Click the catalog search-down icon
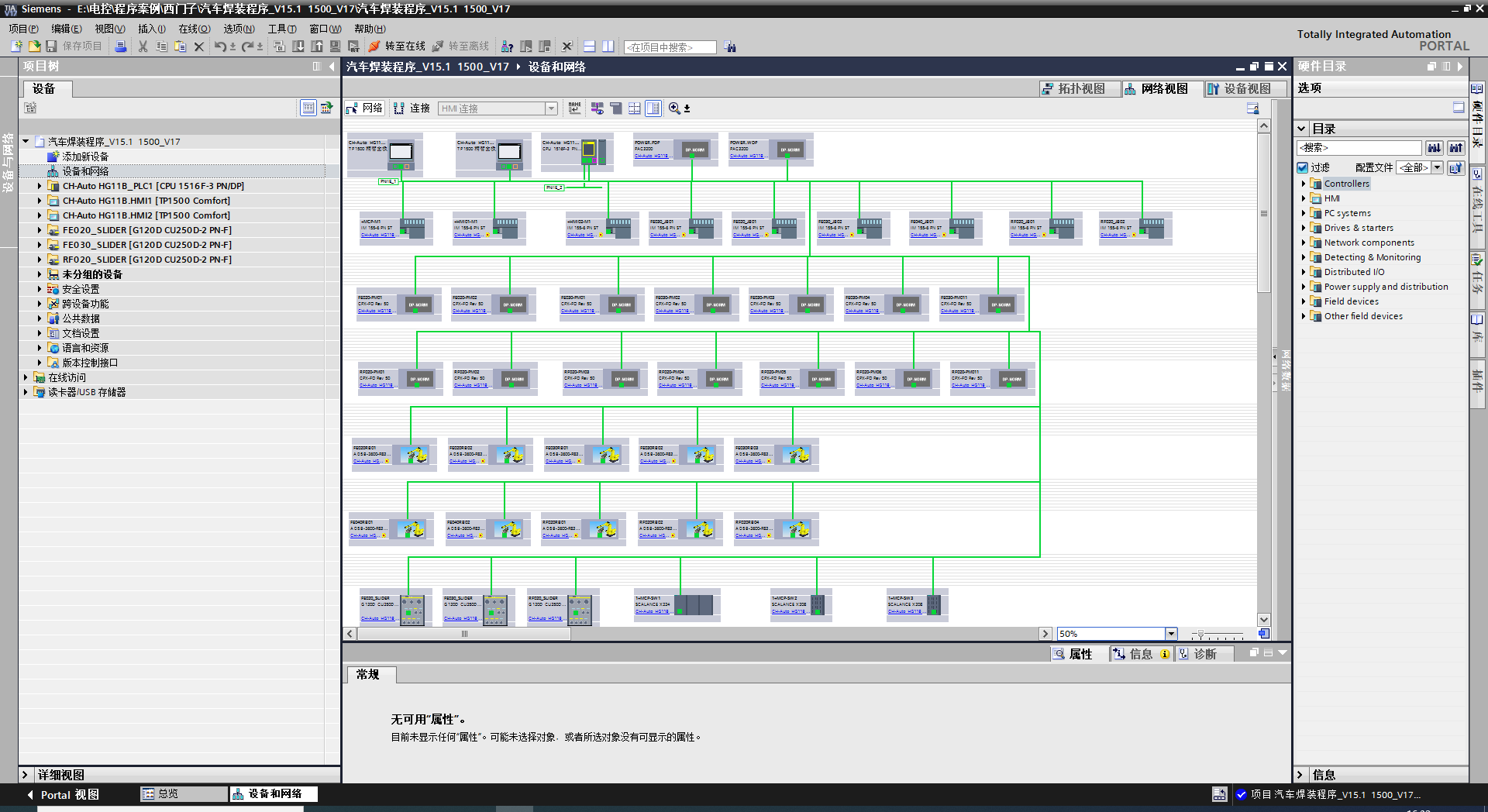 1435,147
